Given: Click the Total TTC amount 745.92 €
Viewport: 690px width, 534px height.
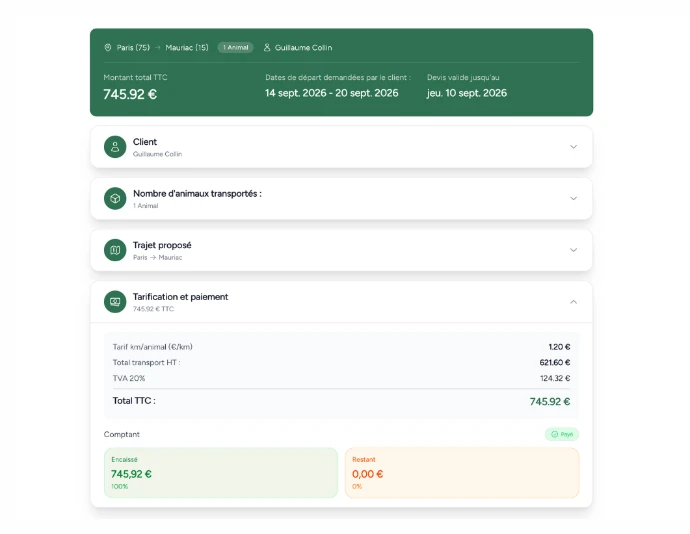Looking at the screenshot, I should click(x=550, y=401).
